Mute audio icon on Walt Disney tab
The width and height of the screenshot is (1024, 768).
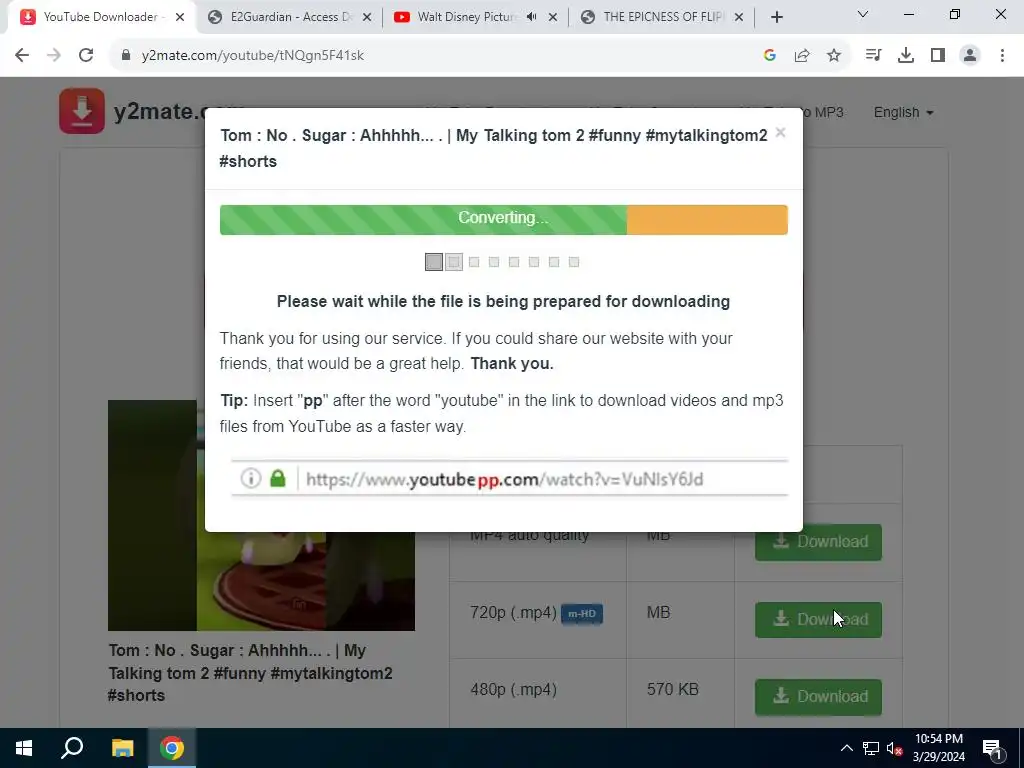coord(532,17)
